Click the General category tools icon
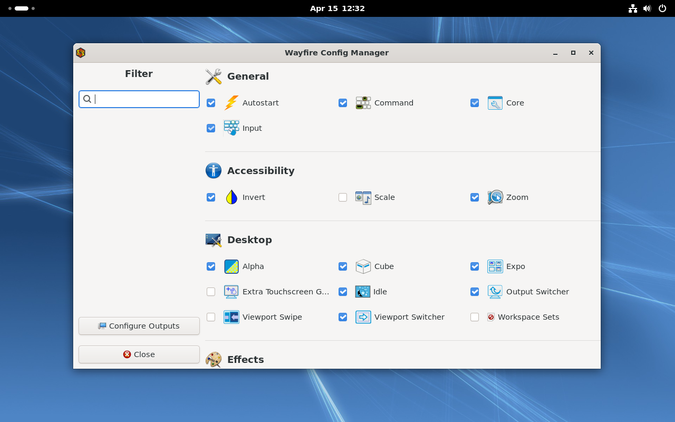Image resolution: width=675 pixels, height=422 pixels. click(214, 77)
